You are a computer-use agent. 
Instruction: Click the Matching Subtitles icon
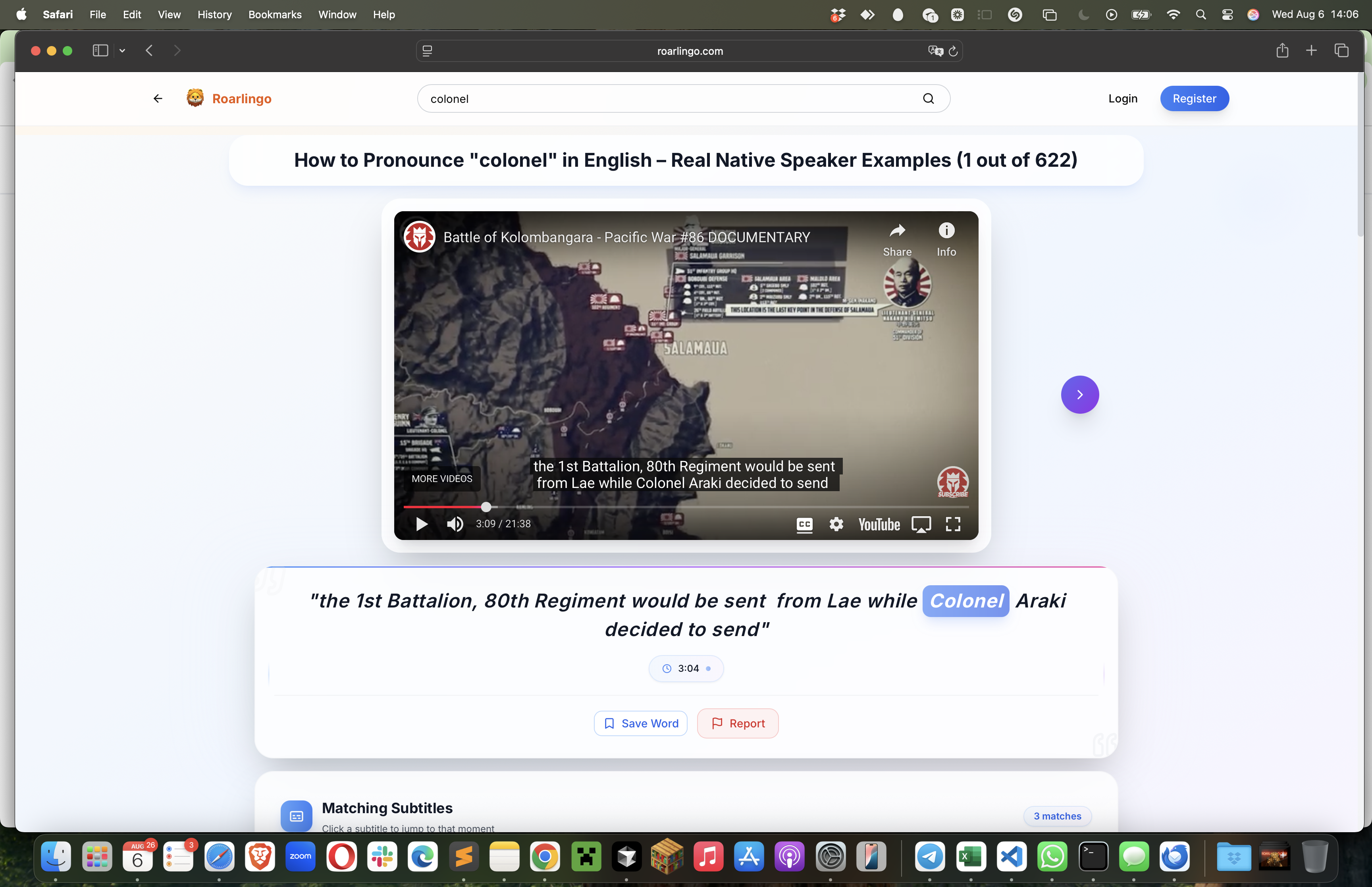(x=297, y=816)
